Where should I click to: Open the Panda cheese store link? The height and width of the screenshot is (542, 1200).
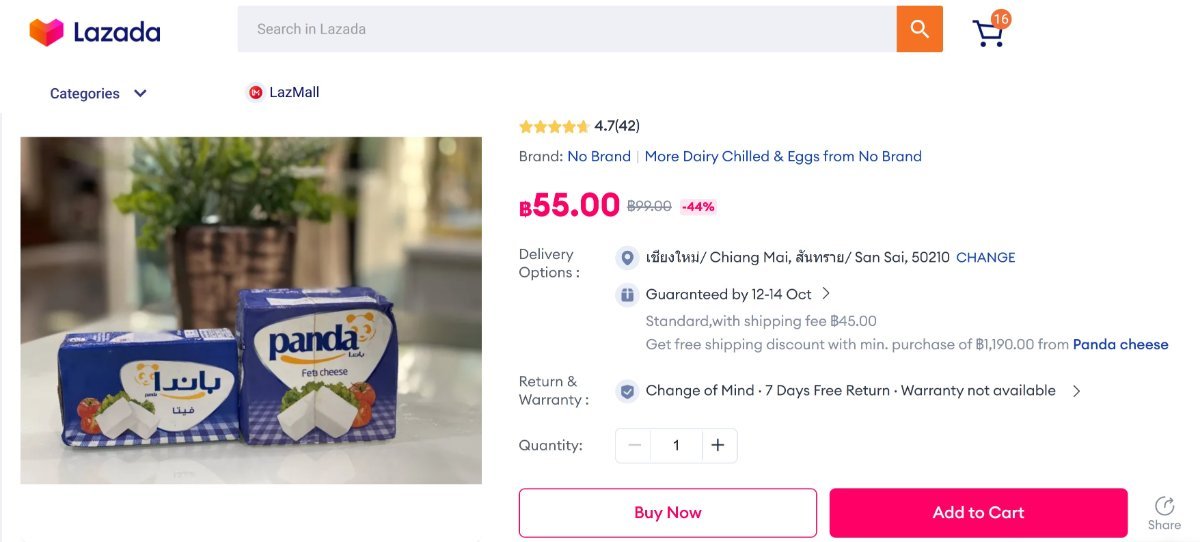pyautogui.click(x=1120, y=345)
